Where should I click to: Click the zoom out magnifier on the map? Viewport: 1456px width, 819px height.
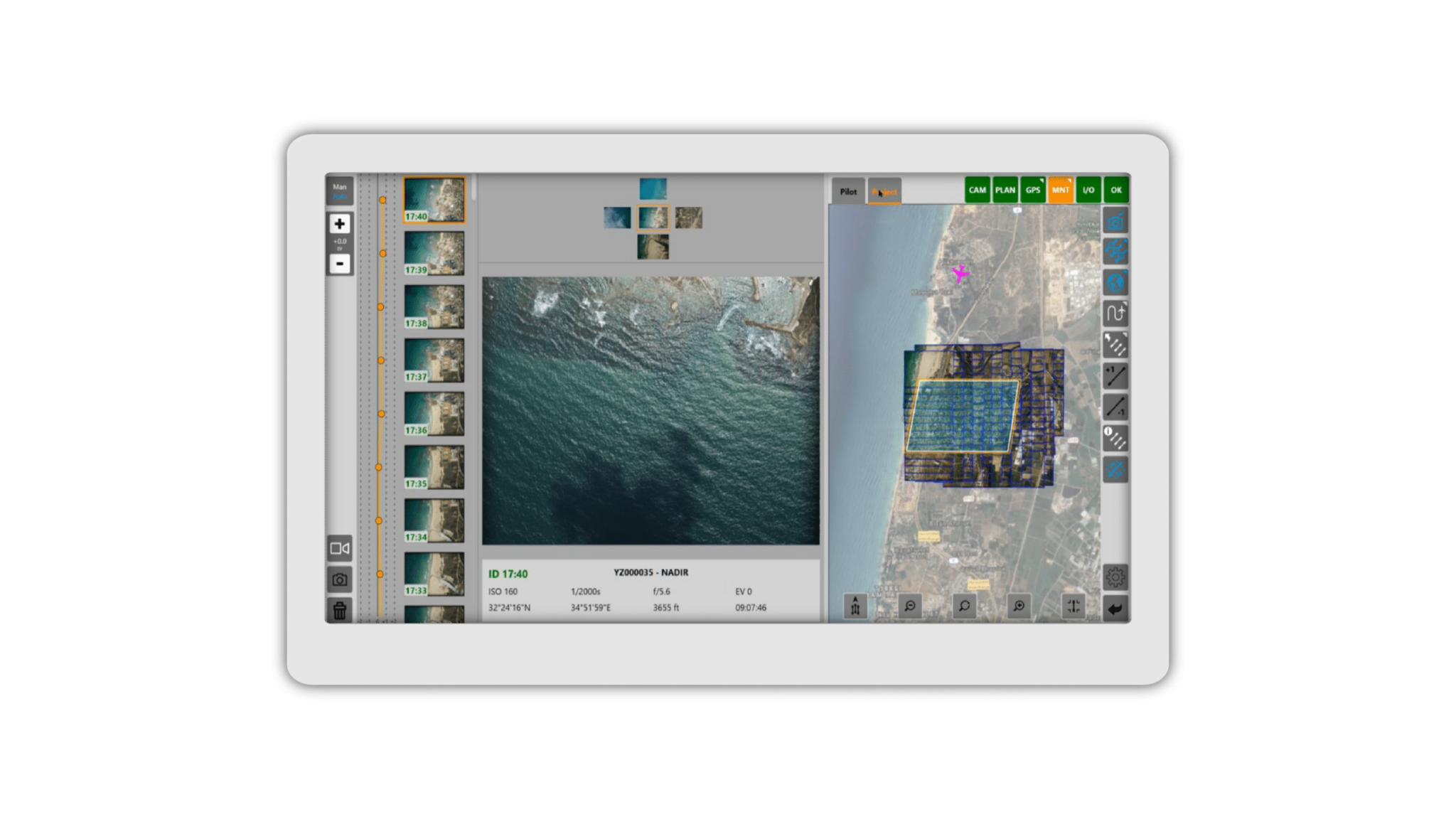click(x=911, y=606)
